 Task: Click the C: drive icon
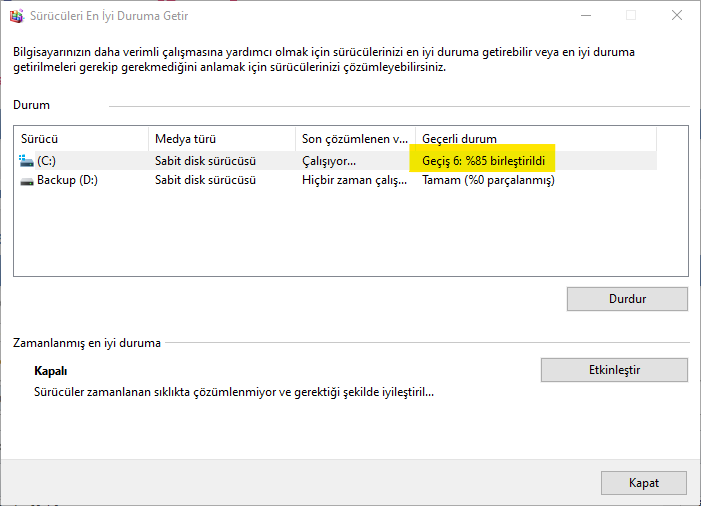(26, 161)
